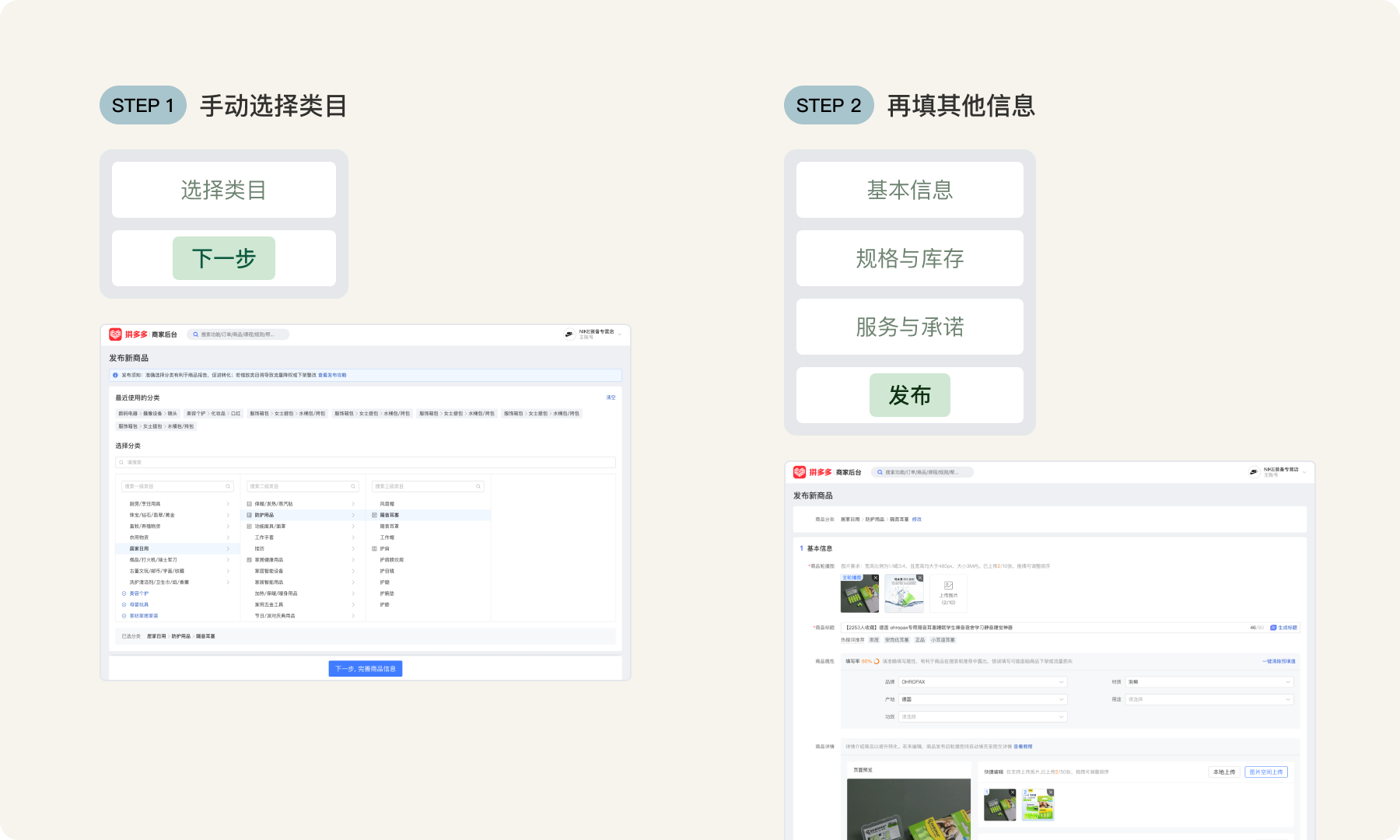Select 防护用品 second-level category
Viewport: 1400px width, 840px height.
[x=303, y=515]
